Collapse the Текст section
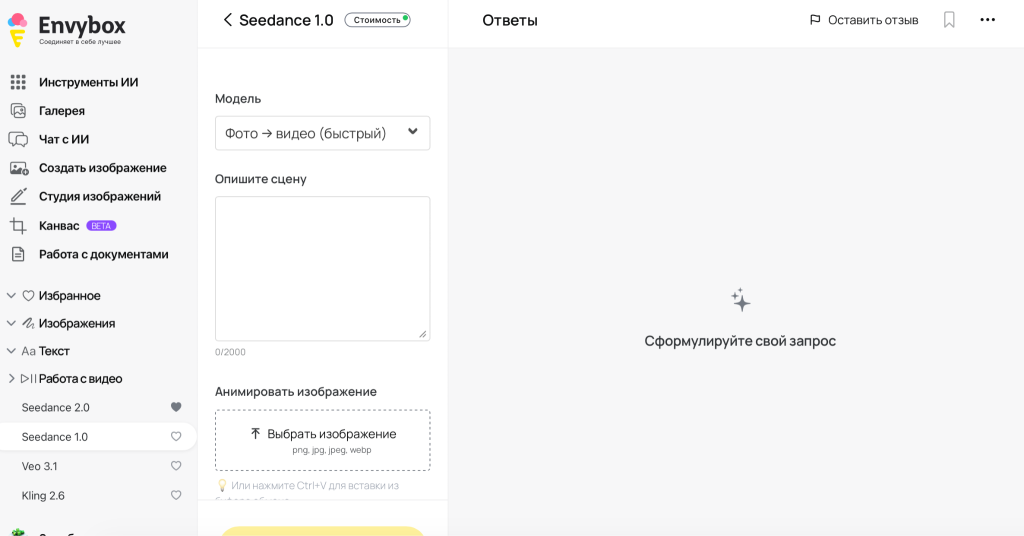The width and height of the screenshot is (1024, 536). [x=11, y=351]
